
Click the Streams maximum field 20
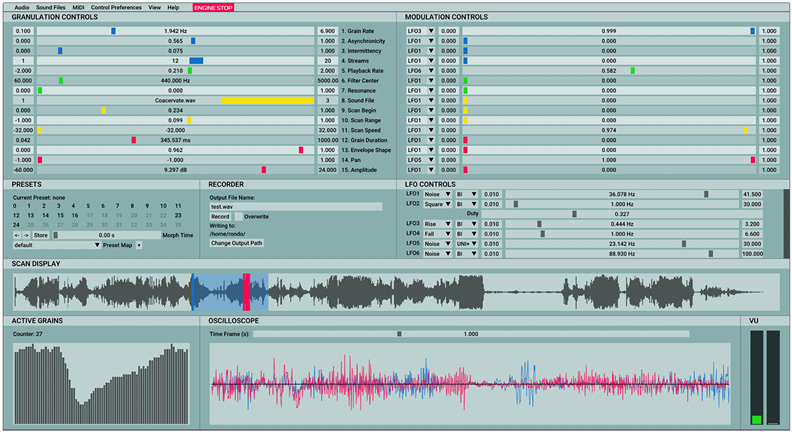point(327,61)
